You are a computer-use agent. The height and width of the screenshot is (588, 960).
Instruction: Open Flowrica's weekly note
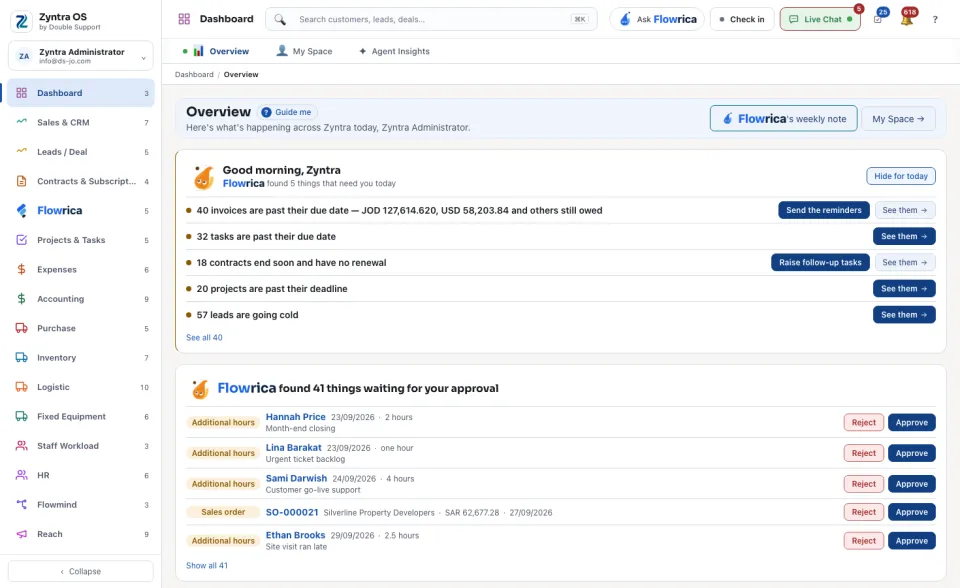[784, 119]
